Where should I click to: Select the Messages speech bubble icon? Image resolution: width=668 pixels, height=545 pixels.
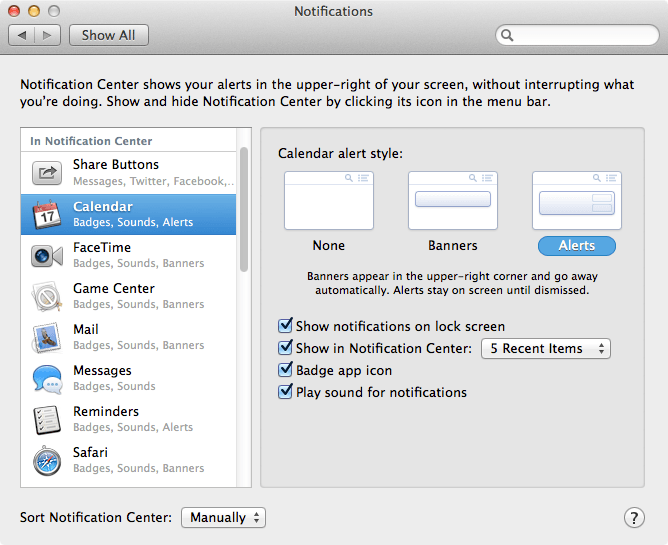coord(46,378)
